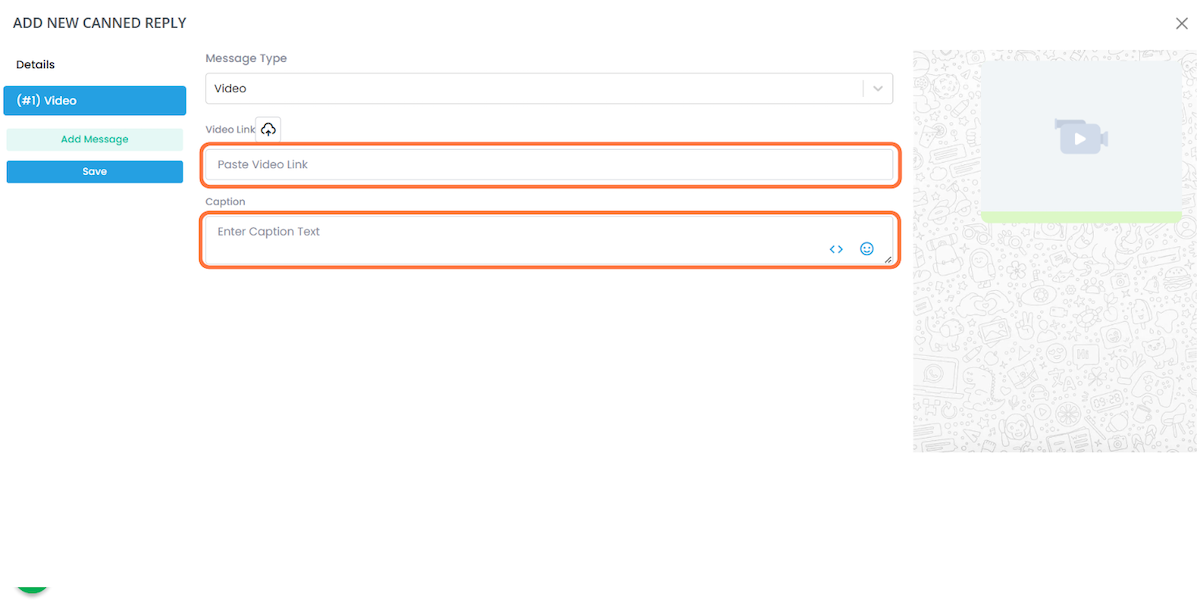The height and width of the screenshot is (600, 1200).
Task: Upload a video using the cloud icon
Action: [268, 129]
